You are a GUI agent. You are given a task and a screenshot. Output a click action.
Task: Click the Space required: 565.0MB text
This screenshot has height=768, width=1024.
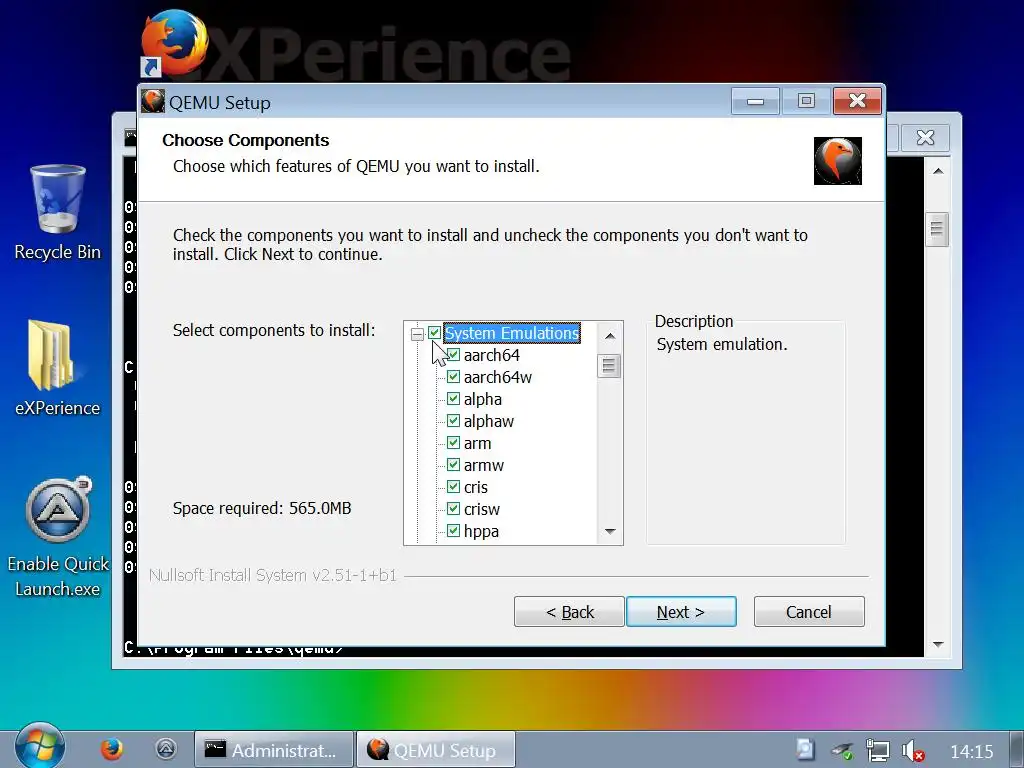click(x=262, y=508)
